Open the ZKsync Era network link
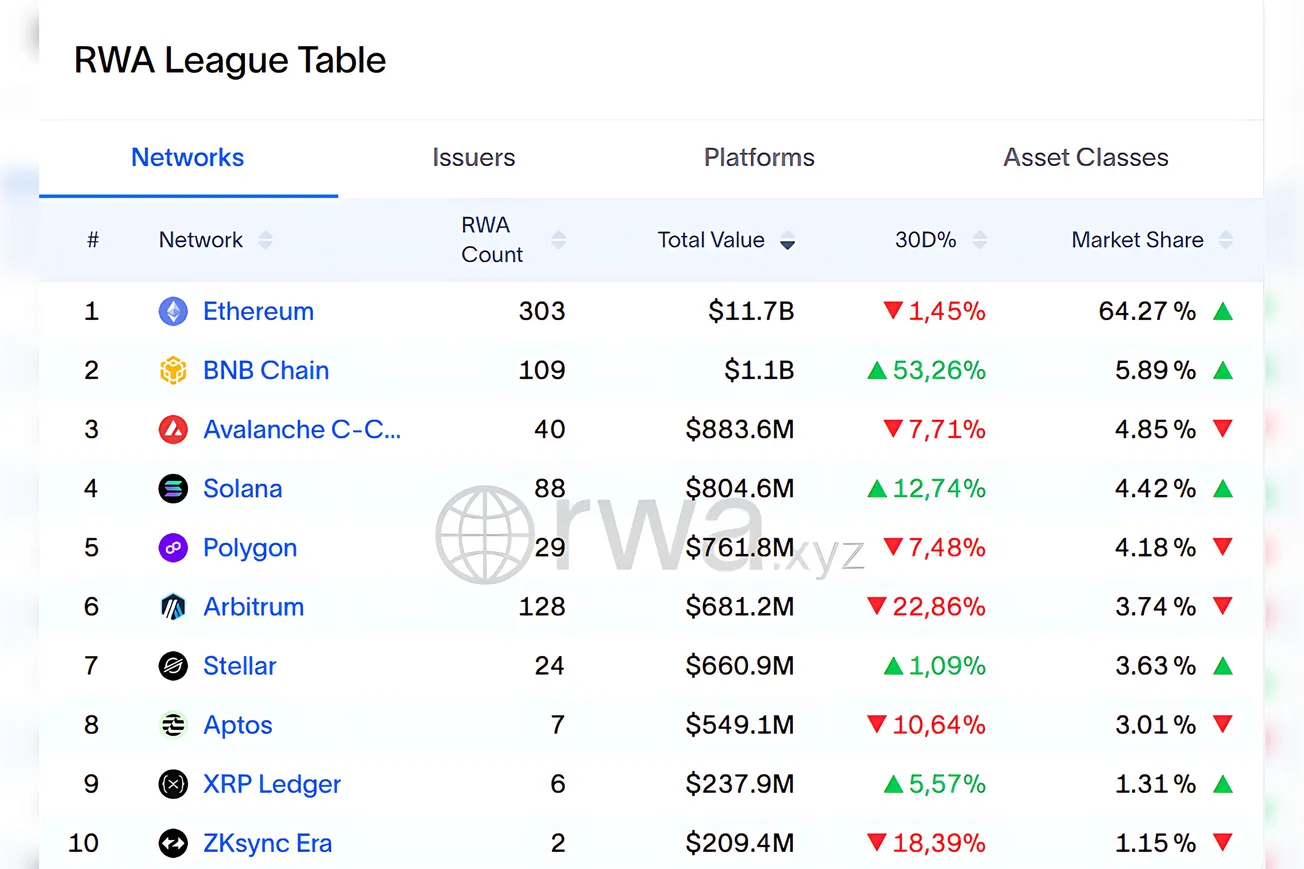 click(x=267, y=843)
